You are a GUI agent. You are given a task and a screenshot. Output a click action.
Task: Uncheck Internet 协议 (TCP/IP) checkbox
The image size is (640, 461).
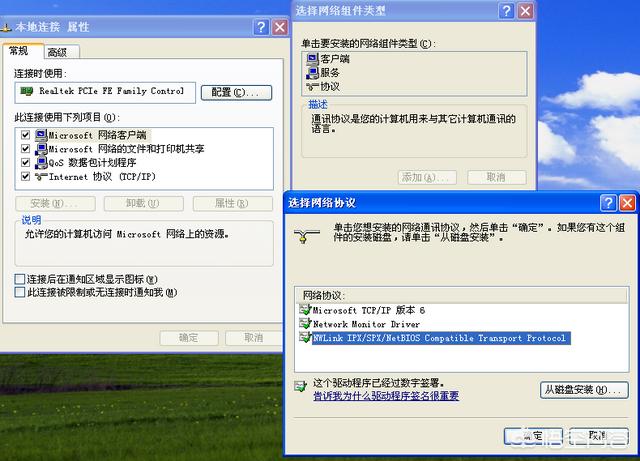coord(25,176)
